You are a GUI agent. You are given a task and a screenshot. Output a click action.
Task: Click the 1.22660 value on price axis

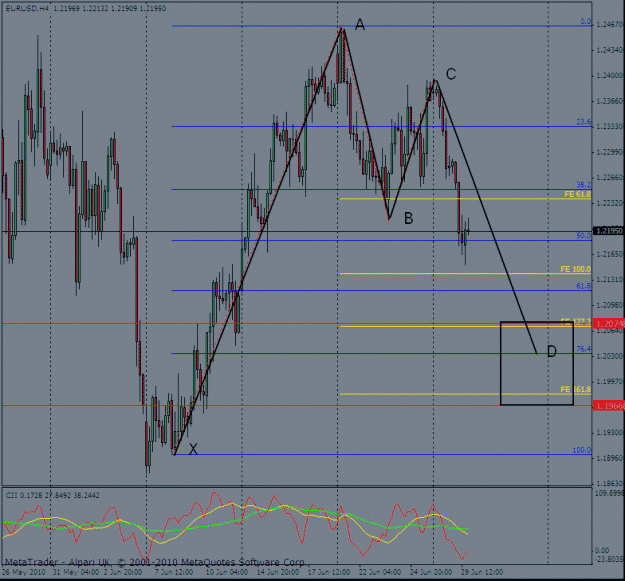coord(609,177)
